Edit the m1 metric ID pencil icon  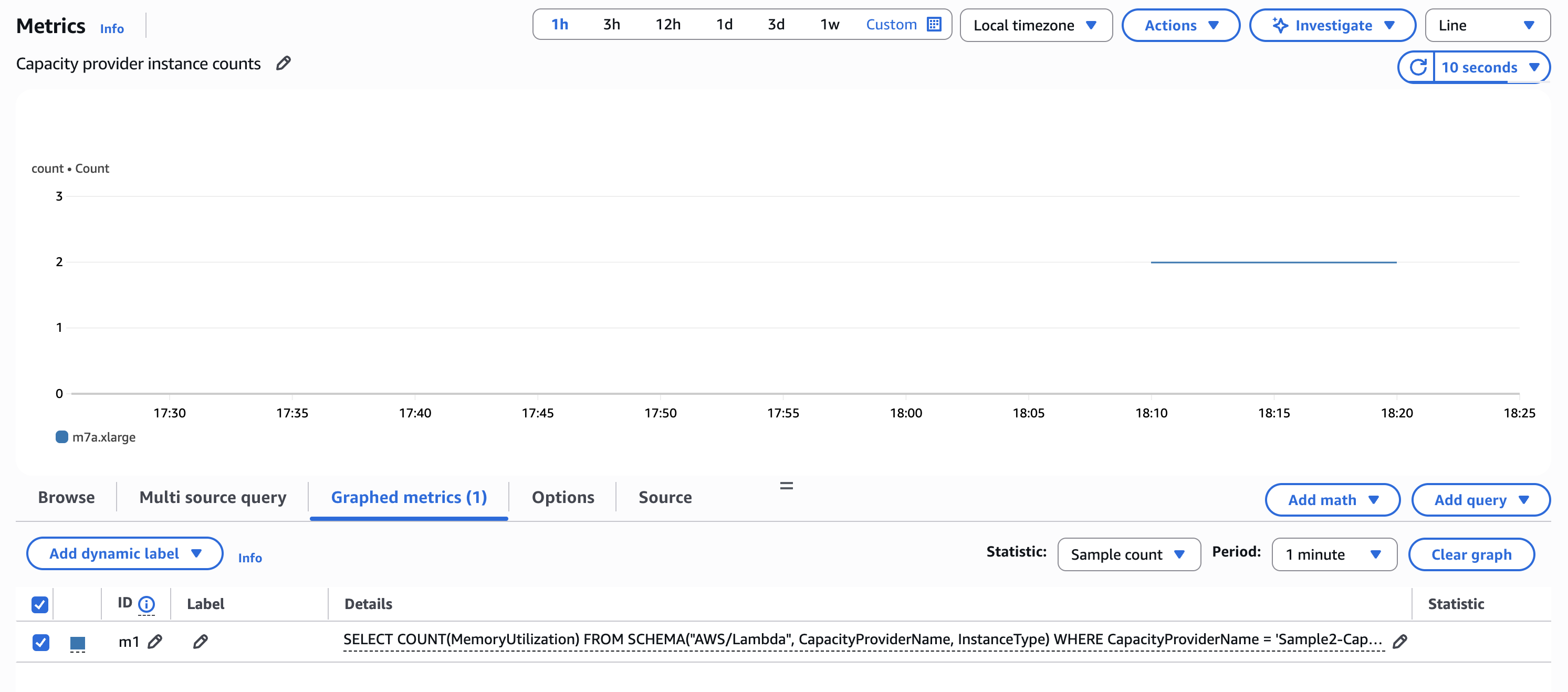[x=155, y=642]
